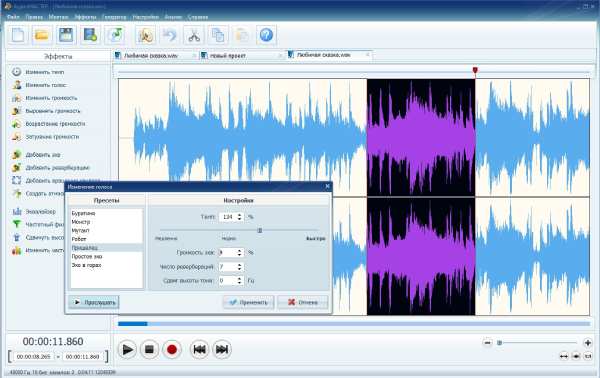Viewport: 600px width, 378px height.
Task: Click the microphone recording toolbar icon
Action: tap(145, 35)
